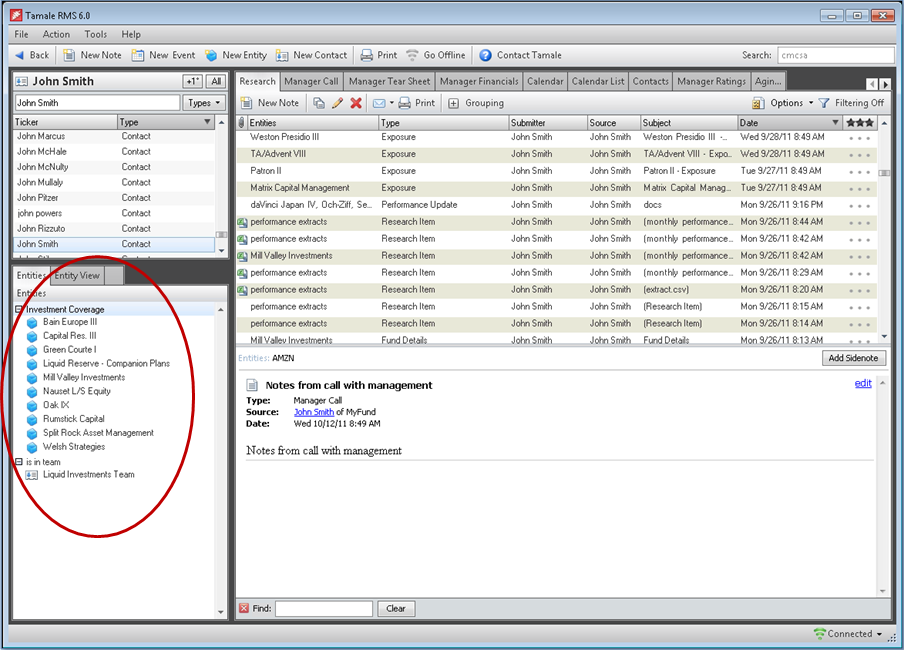This screenshot has width=904, height=650.
Task: Open the Type column dropdown in contact list
Action: coord(207,122)
